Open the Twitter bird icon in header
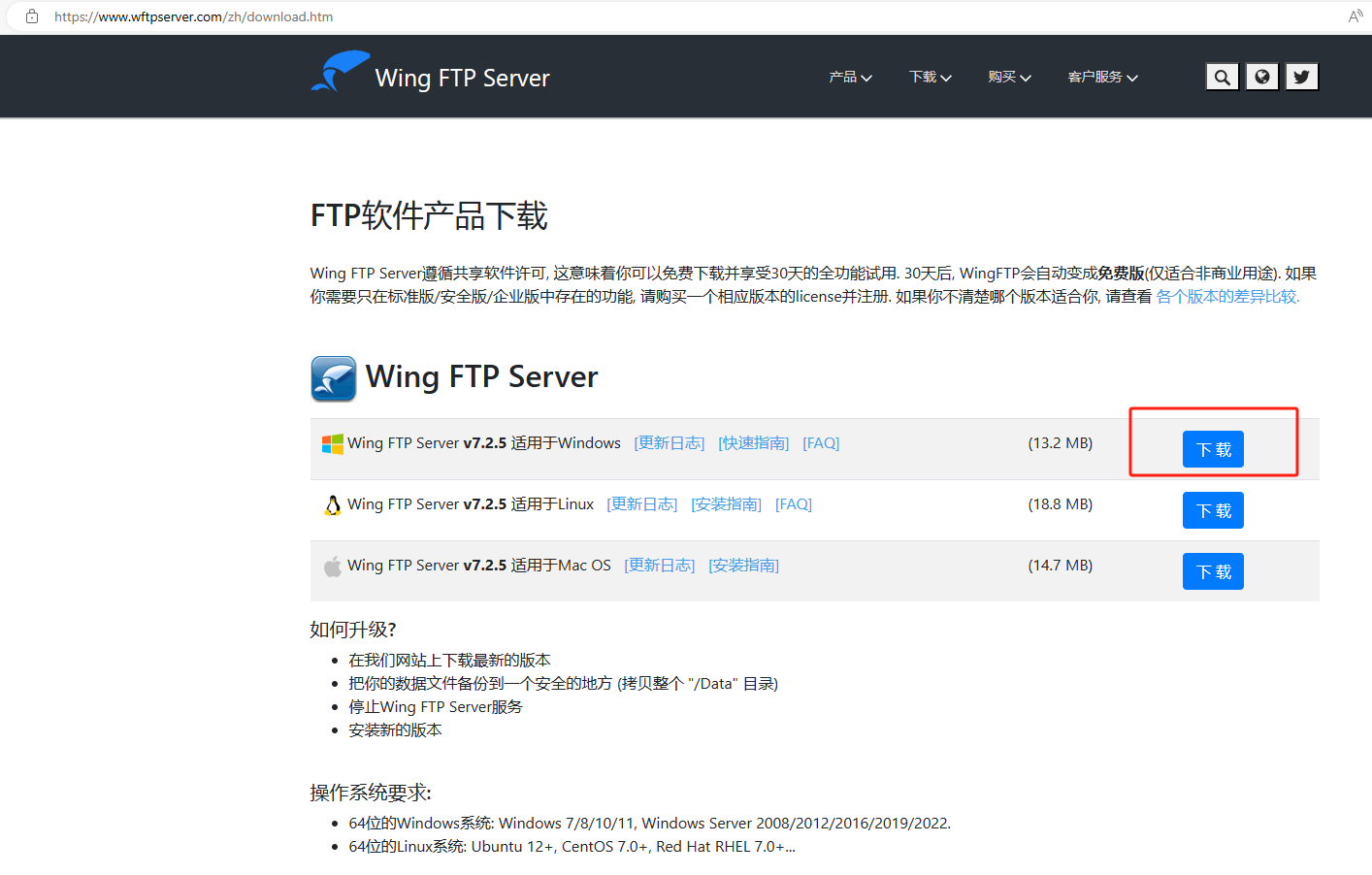 (x=1302, y=77)
